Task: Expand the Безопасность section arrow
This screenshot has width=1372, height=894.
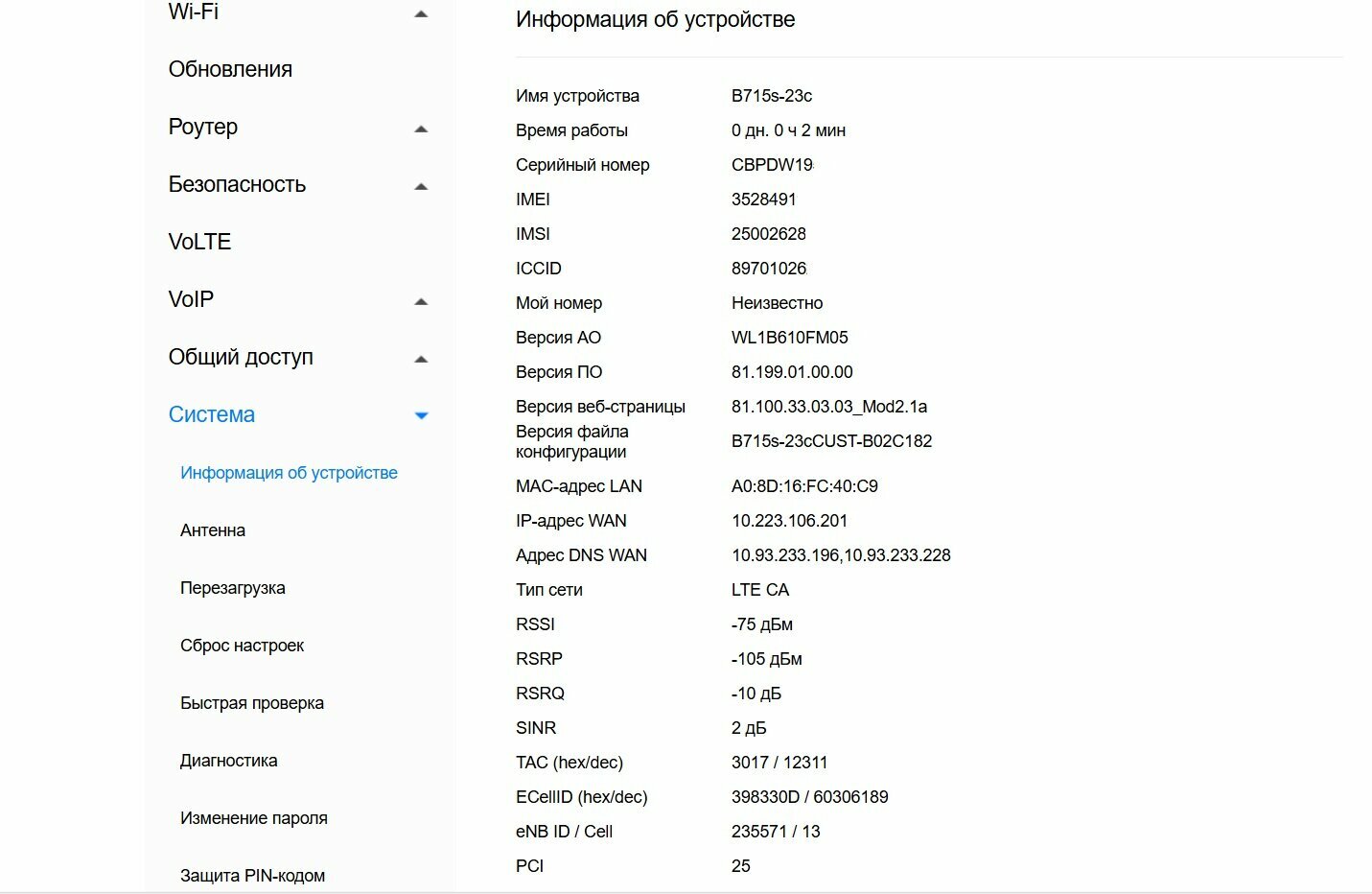Action: tap(421, 187)
